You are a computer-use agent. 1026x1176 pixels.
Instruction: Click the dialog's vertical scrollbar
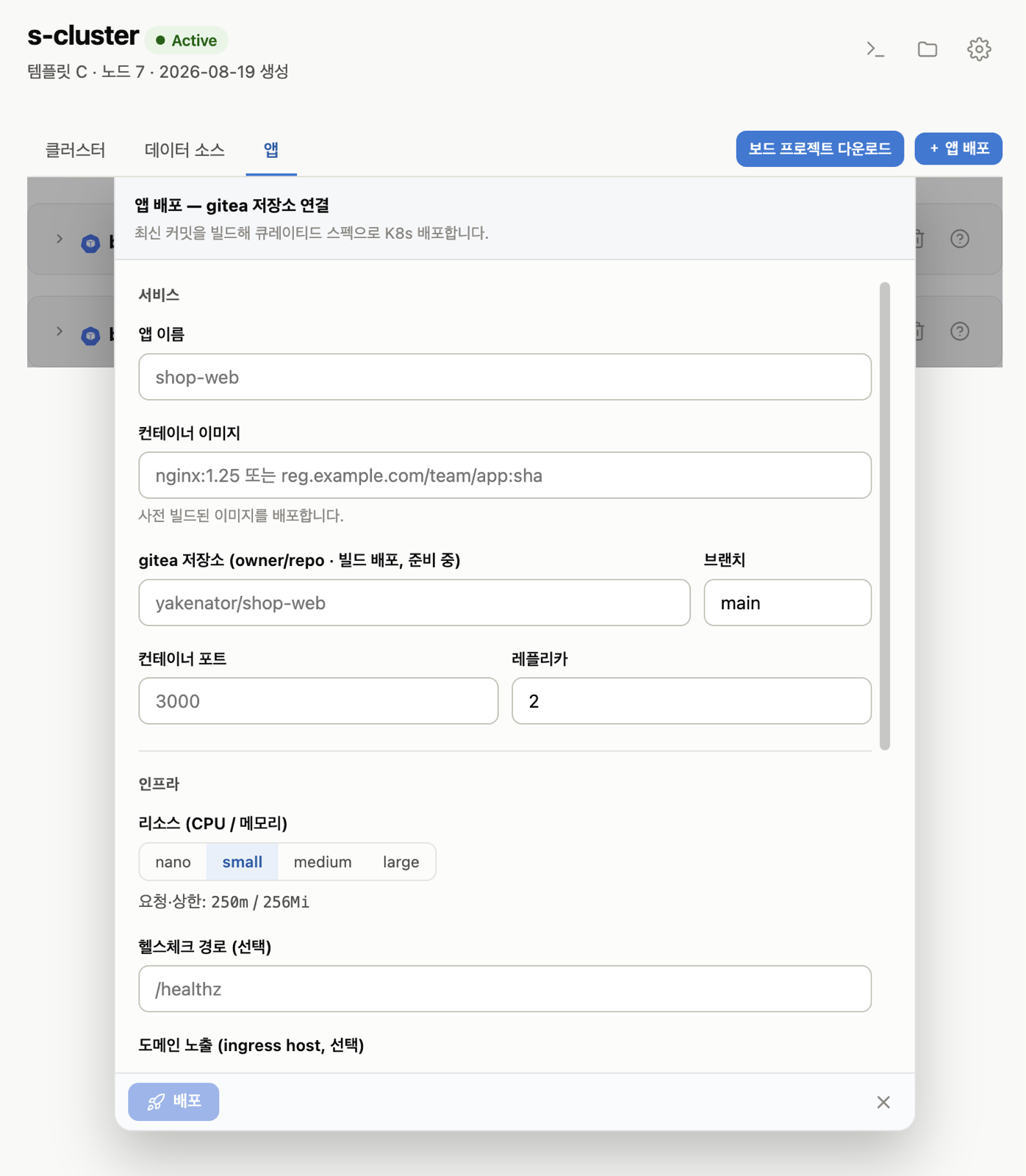pos(885,516)
